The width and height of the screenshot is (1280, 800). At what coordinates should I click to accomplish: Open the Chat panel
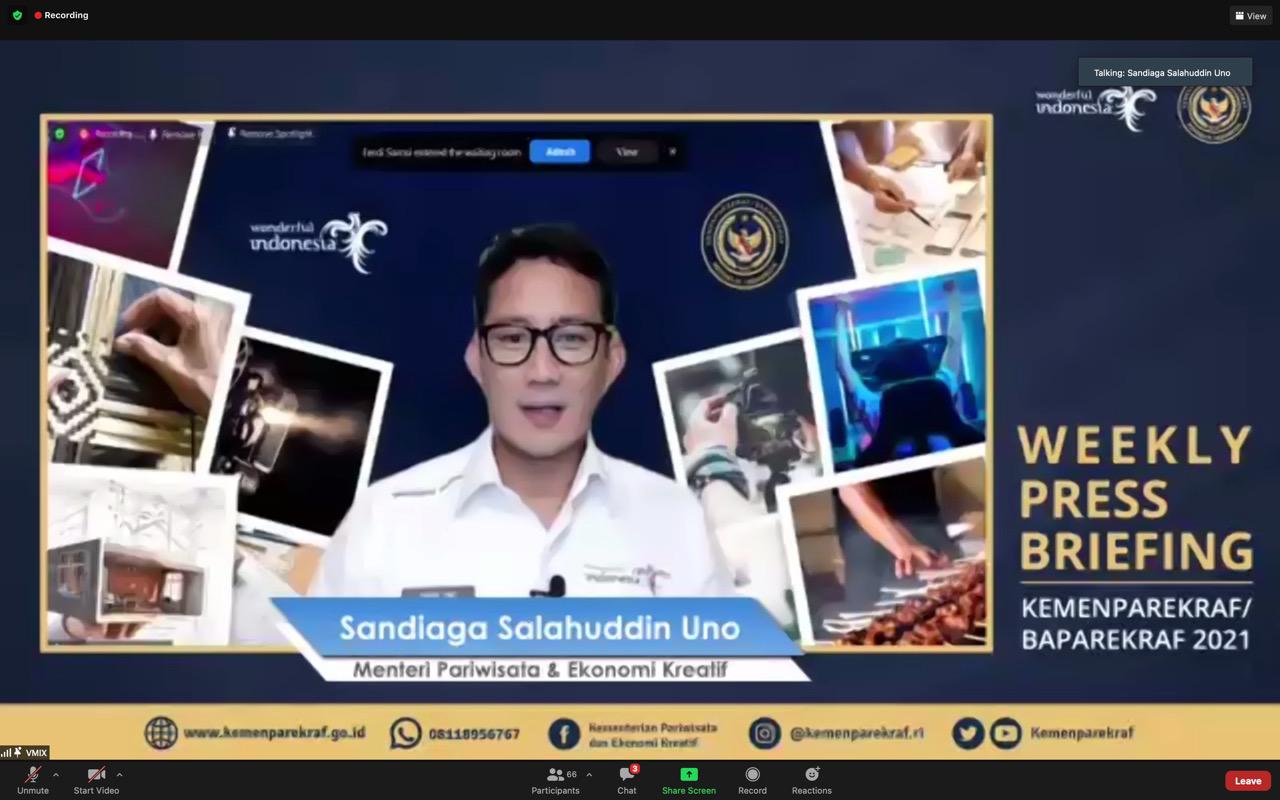(627, 775)
